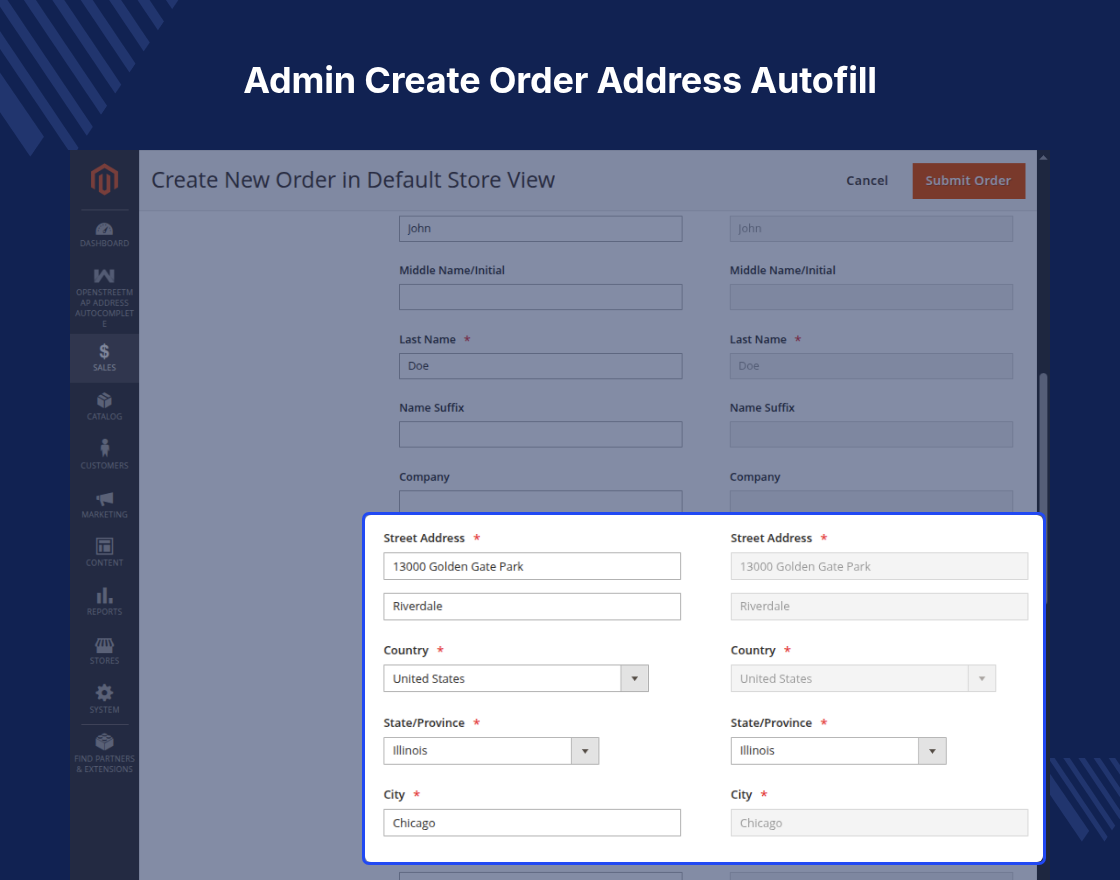Click the billing Country dropdown arrow
Image resolution: width=1120 pixels, height=880 pixels.
(634, 679)
